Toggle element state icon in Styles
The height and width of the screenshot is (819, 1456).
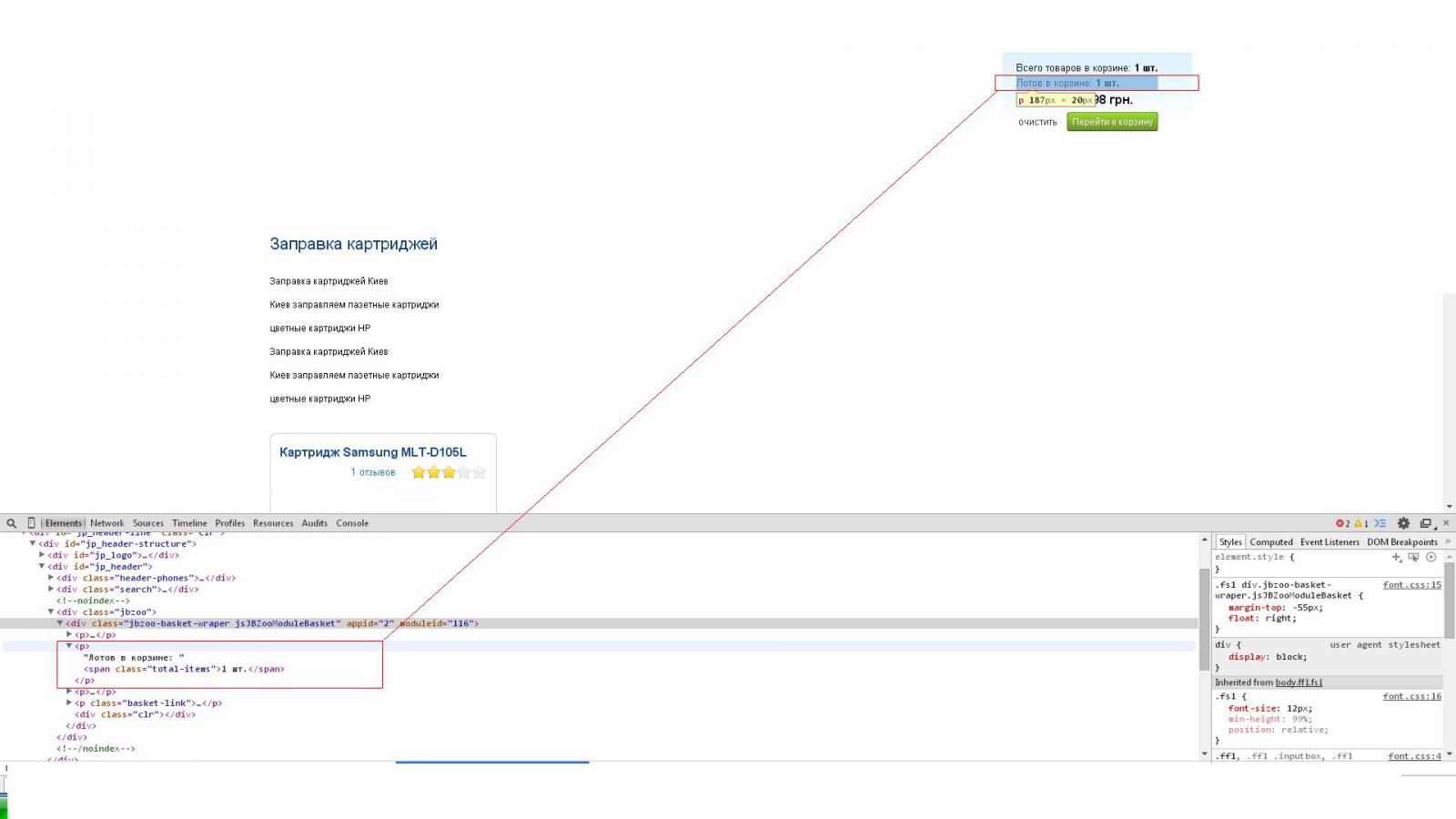coord(1413,557)
